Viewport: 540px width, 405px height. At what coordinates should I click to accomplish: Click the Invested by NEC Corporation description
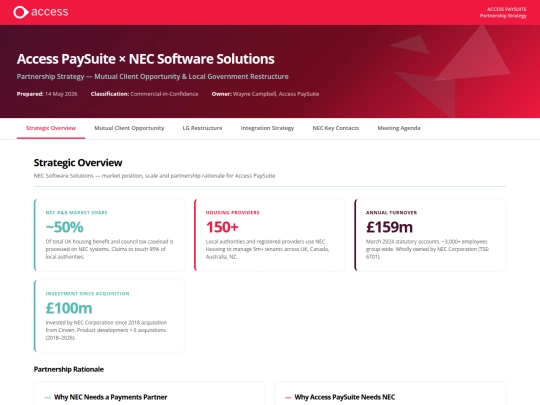coord(106,330)
